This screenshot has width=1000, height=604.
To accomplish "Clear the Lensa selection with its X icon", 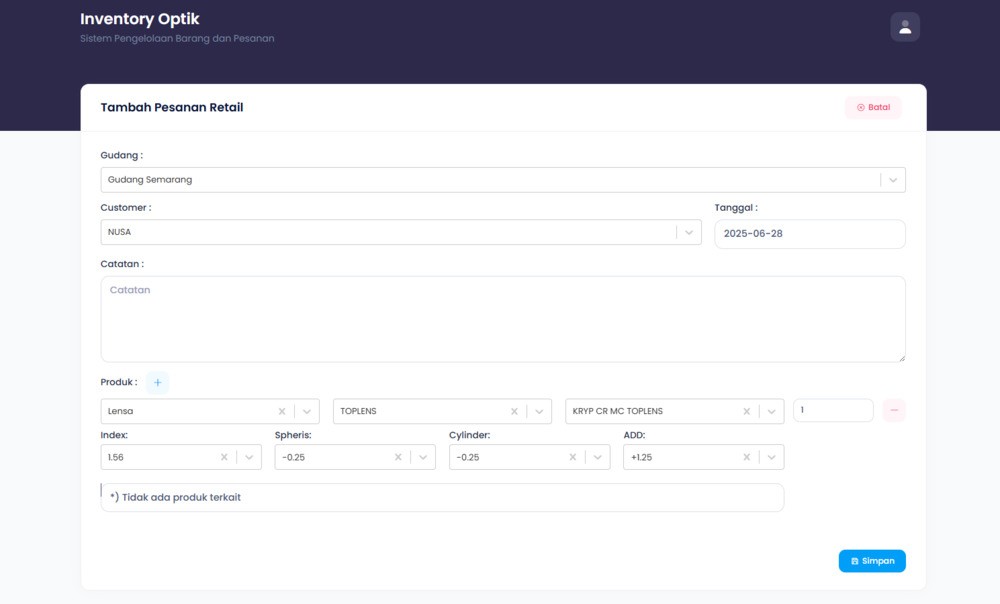I will pyautogui.click(x=282, y=411).
